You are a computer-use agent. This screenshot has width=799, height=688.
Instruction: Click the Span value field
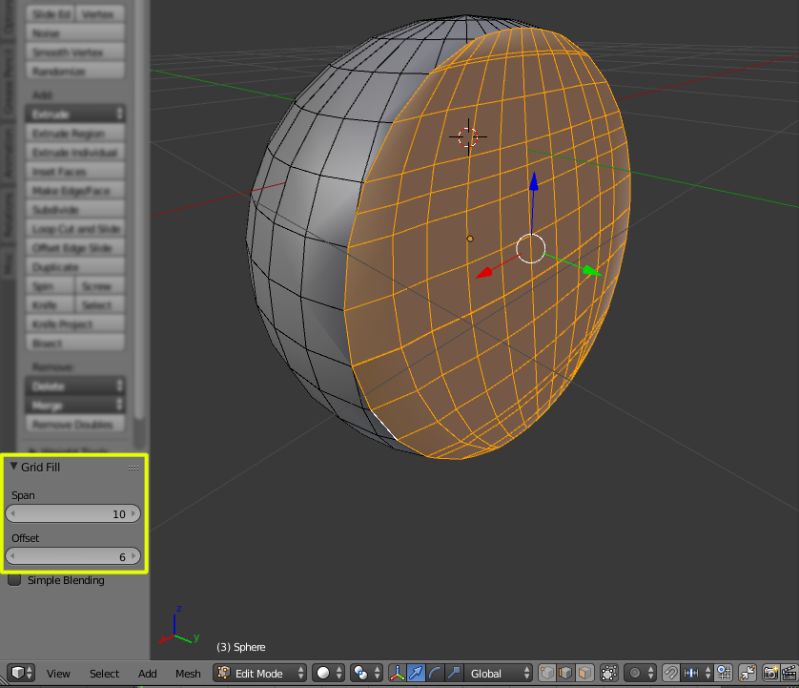click(x=73, y=514)
